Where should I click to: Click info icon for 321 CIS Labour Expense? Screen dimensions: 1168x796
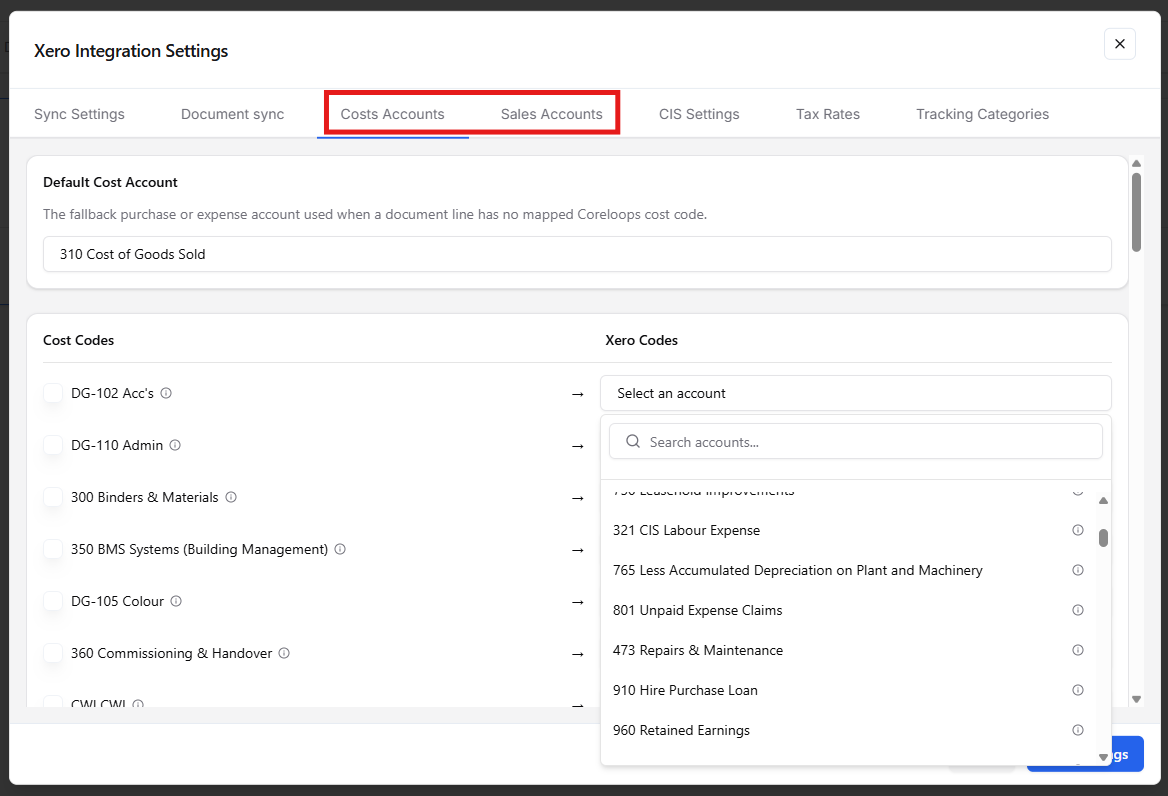(x=1077, y=530)
